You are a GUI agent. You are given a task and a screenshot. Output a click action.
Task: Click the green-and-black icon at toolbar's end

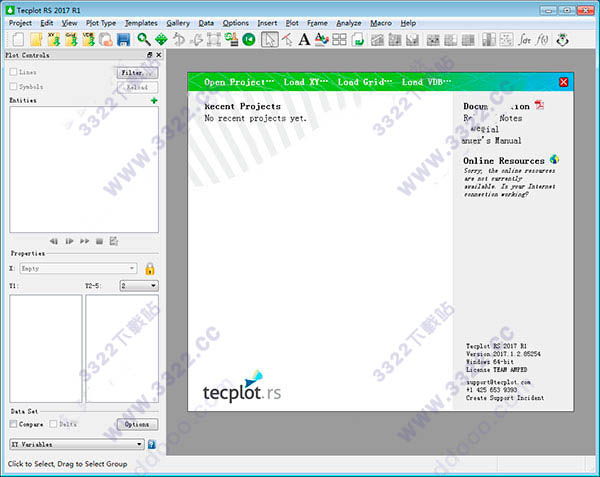pos(562,40)
